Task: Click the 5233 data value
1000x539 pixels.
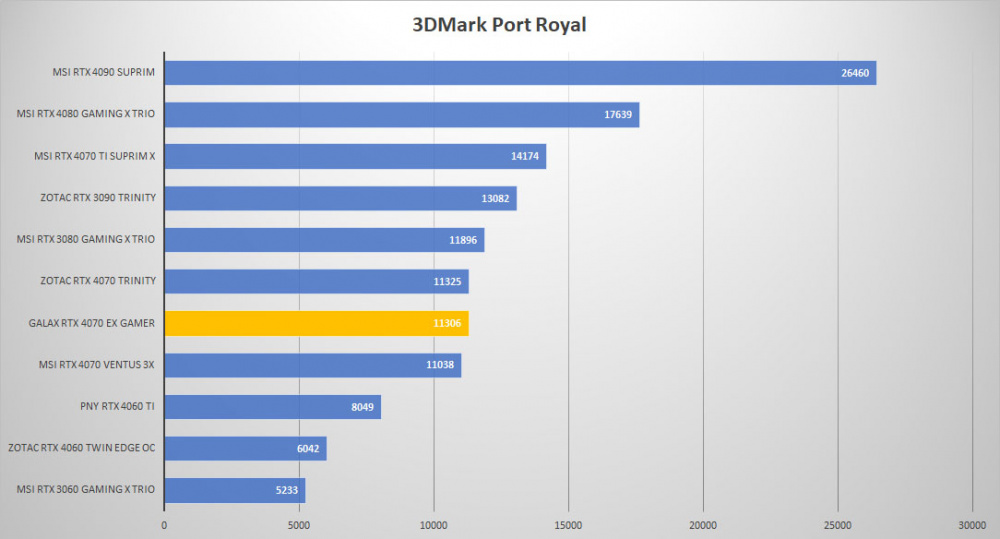Action: [287, 490]
